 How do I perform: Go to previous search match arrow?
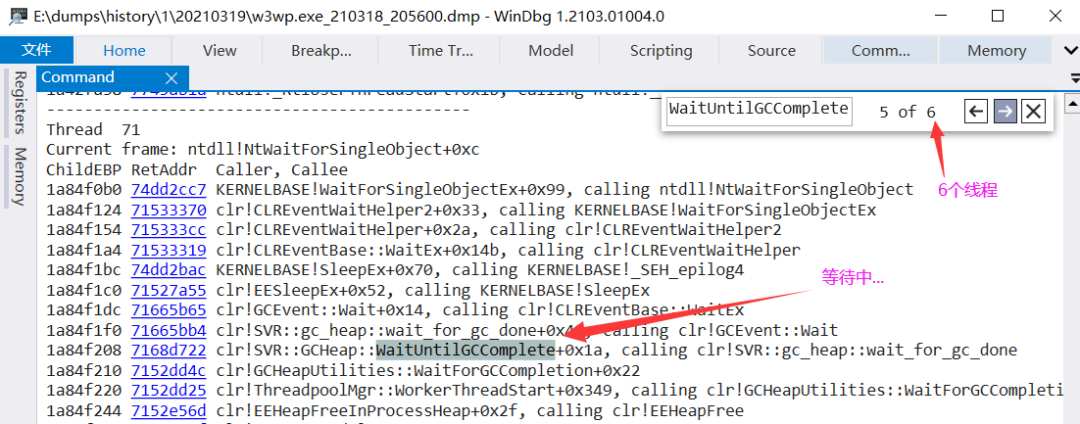point(975,111)
